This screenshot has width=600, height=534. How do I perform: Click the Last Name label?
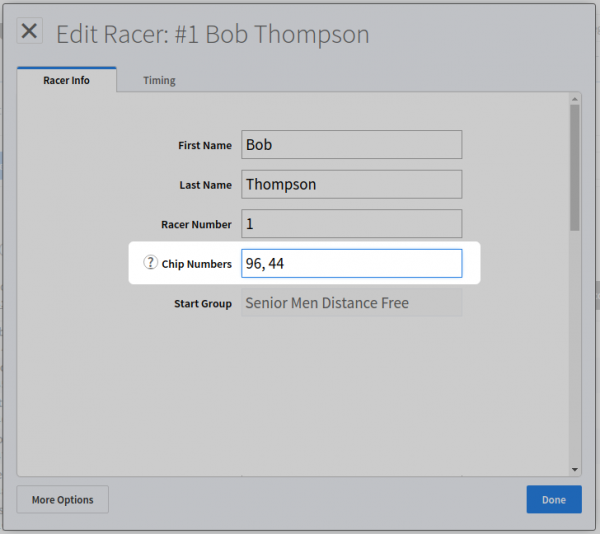204,185
